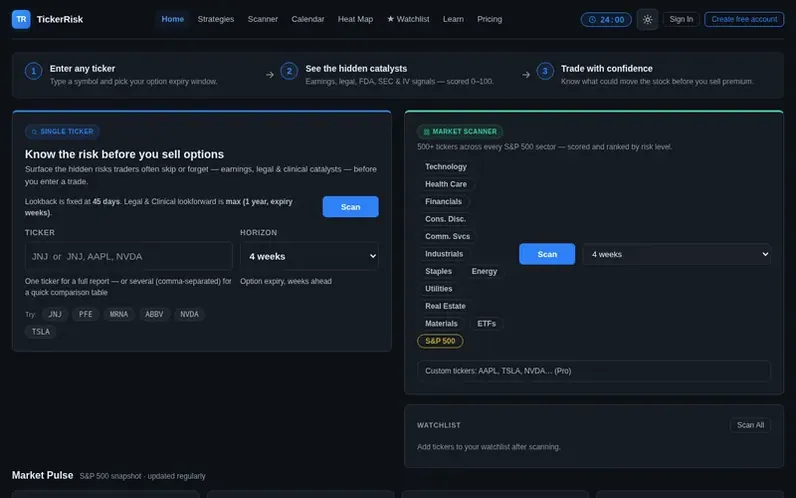
Task: Toggle the Materials sector chip
Action: 441,323
